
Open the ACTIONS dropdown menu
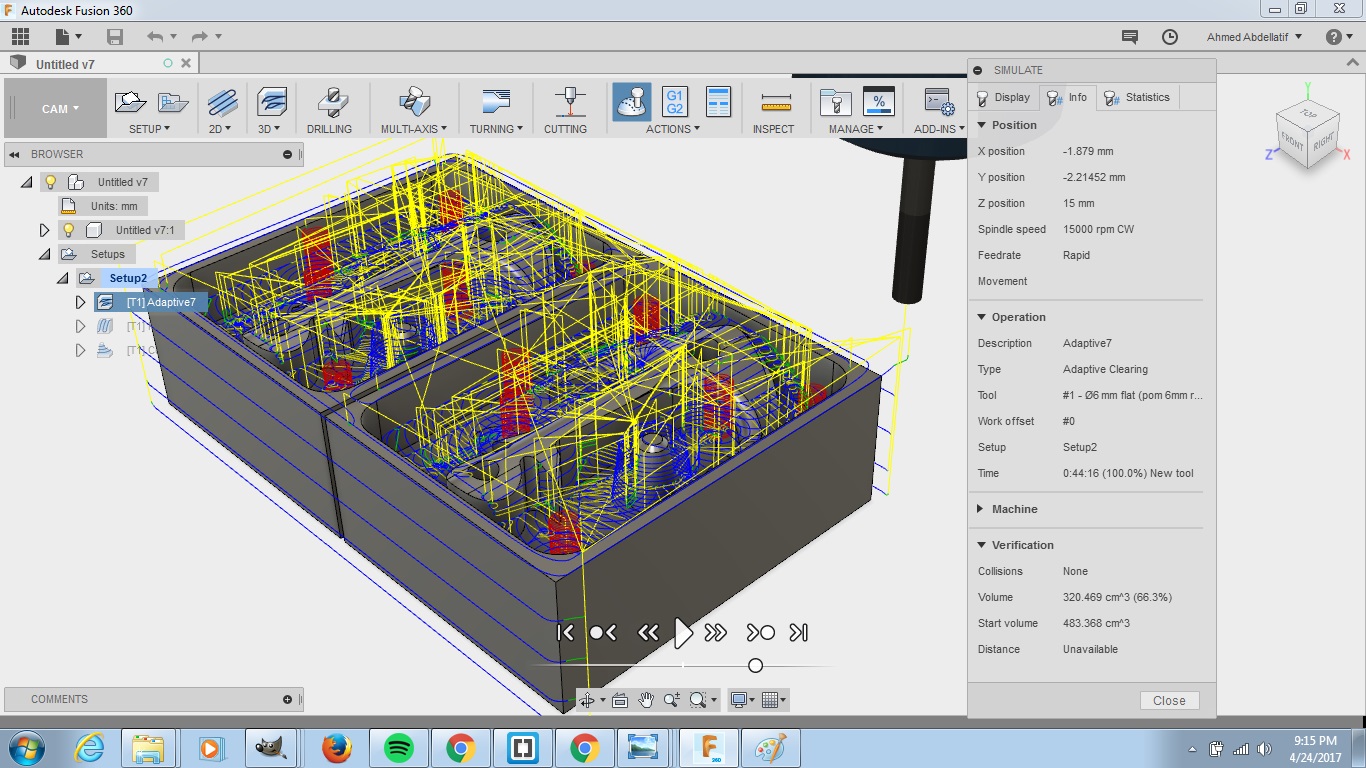(x=673, y=129)
